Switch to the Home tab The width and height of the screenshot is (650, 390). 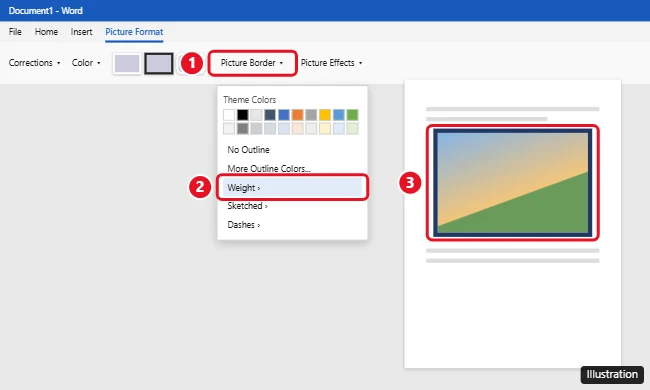pos(46,32)
